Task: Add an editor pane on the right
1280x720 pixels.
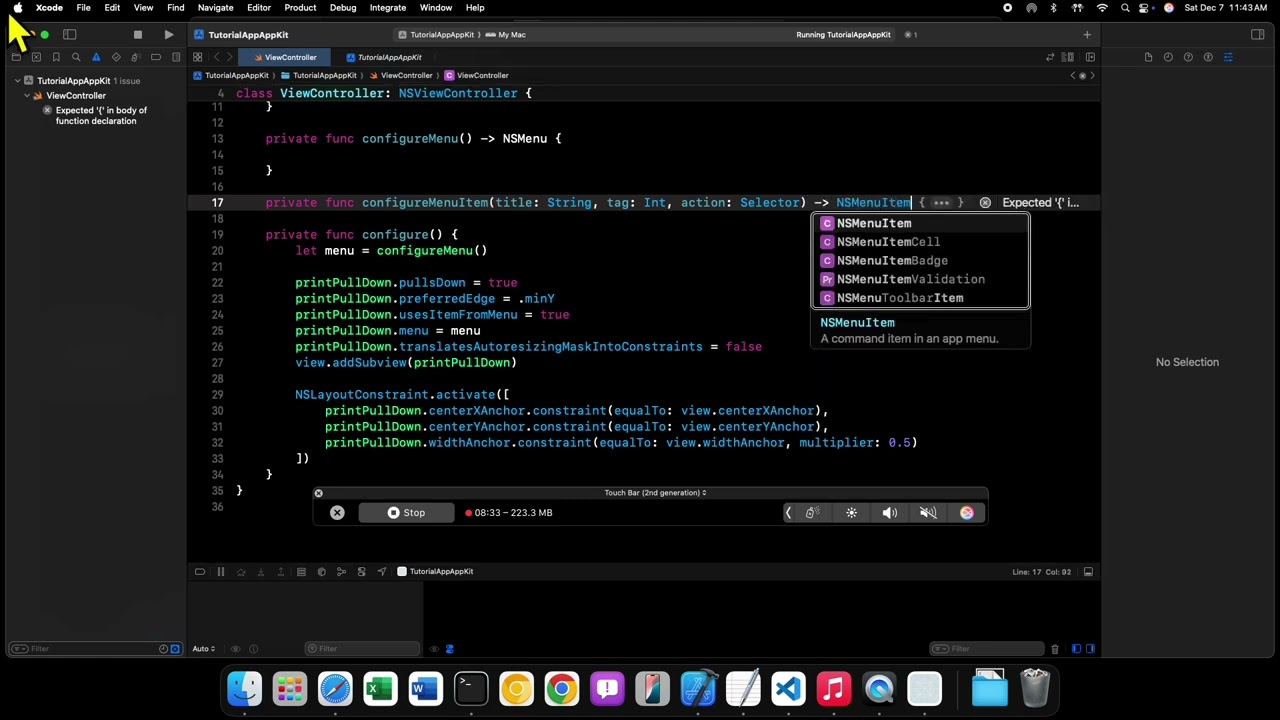Action: tap(1090, 57)
